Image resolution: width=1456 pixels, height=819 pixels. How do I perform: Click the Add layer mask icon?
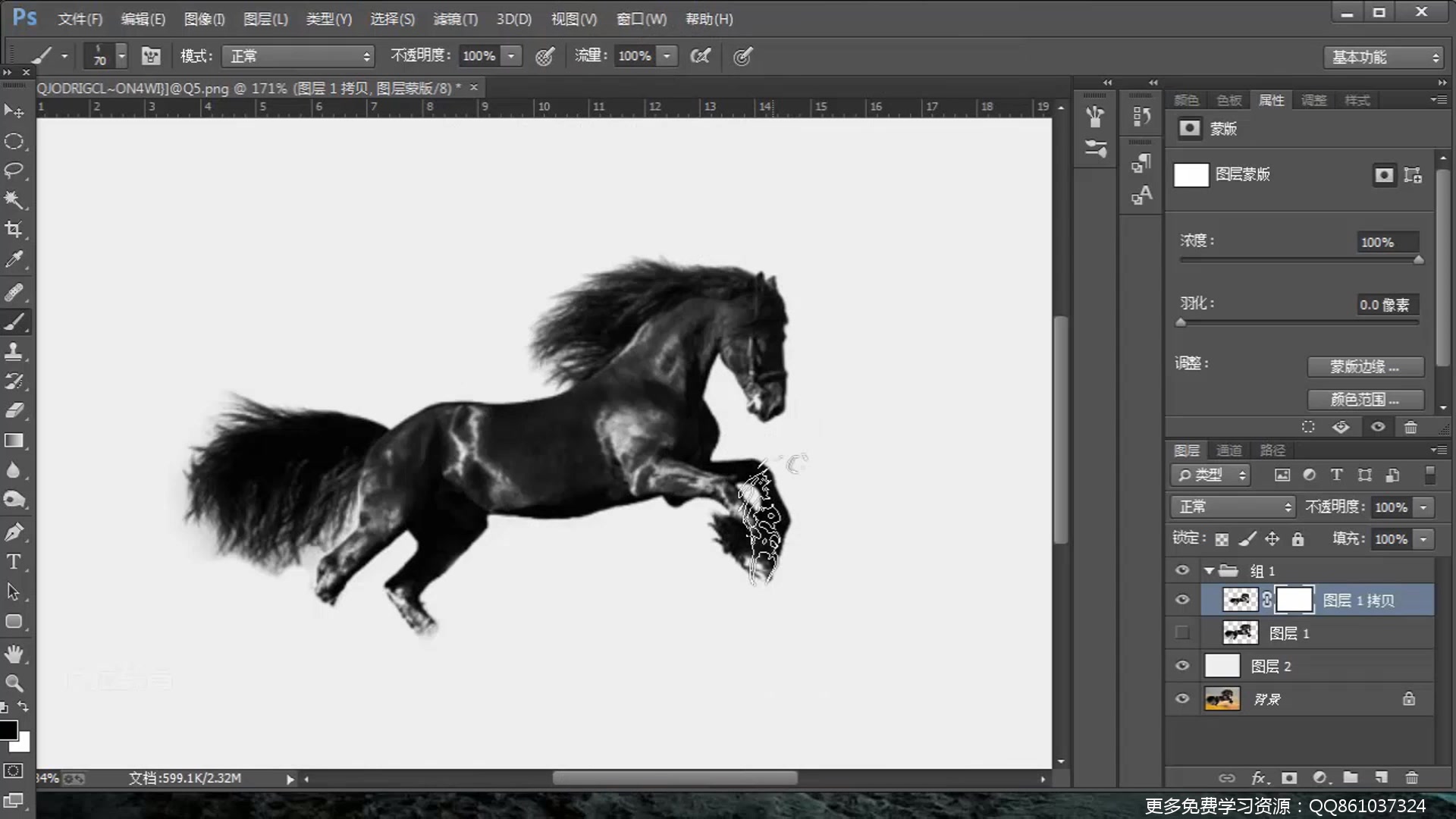(1289, 777)
